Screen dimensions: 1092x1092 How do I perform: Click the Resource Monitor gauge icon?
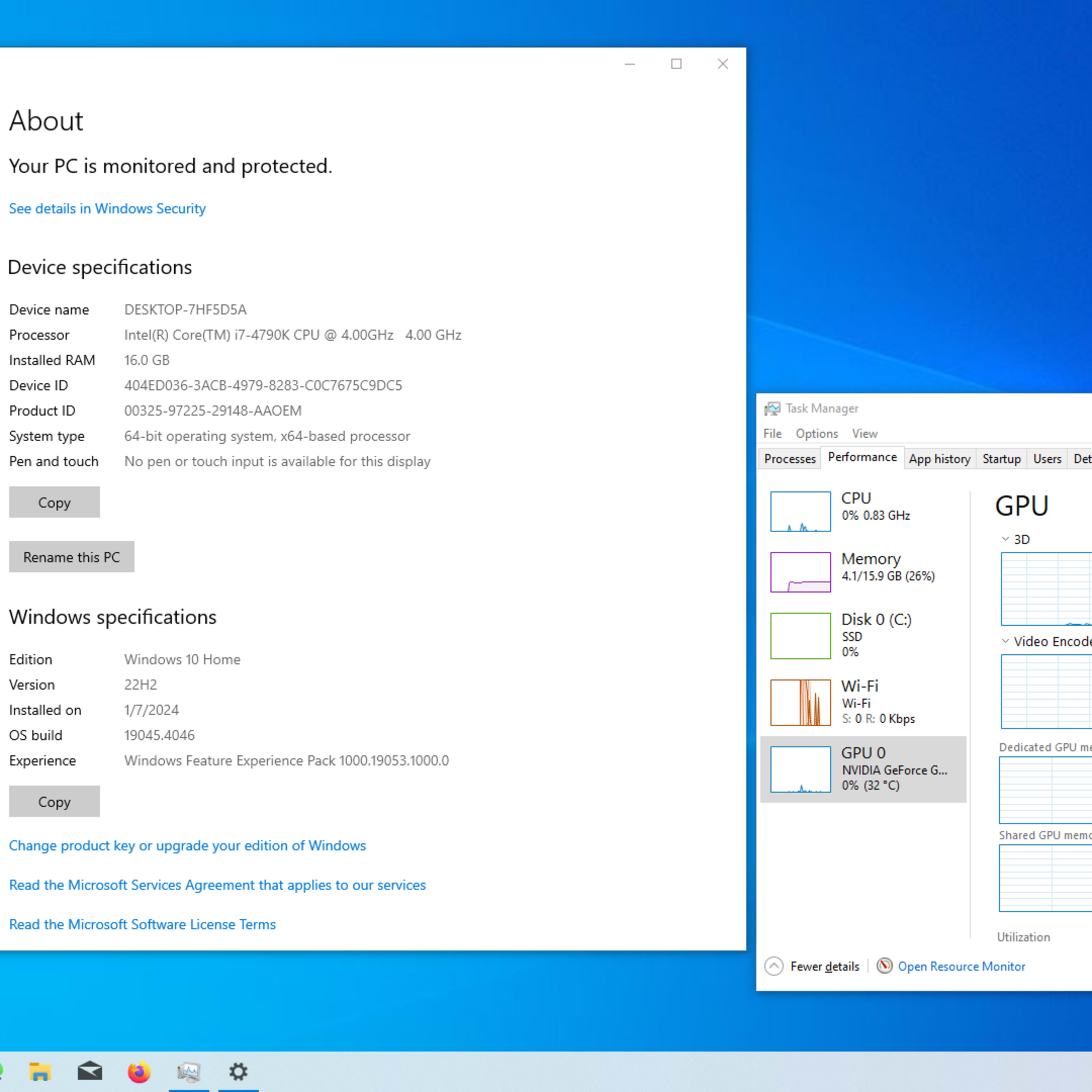[x=885, y=965]
